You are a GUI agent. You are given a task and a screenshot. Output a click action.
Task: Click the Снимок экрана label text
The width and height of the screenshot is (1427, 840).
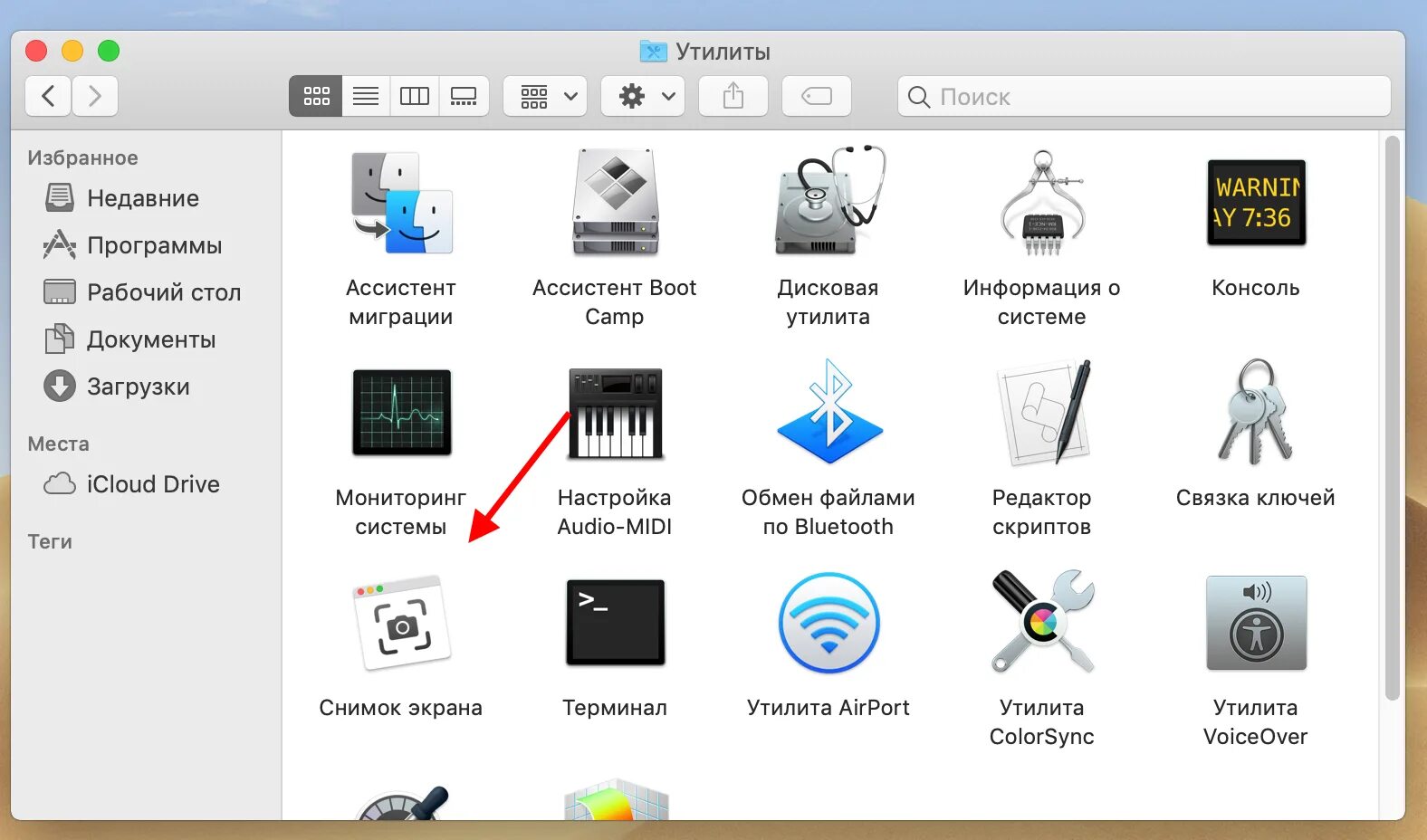tap(401, 708)
